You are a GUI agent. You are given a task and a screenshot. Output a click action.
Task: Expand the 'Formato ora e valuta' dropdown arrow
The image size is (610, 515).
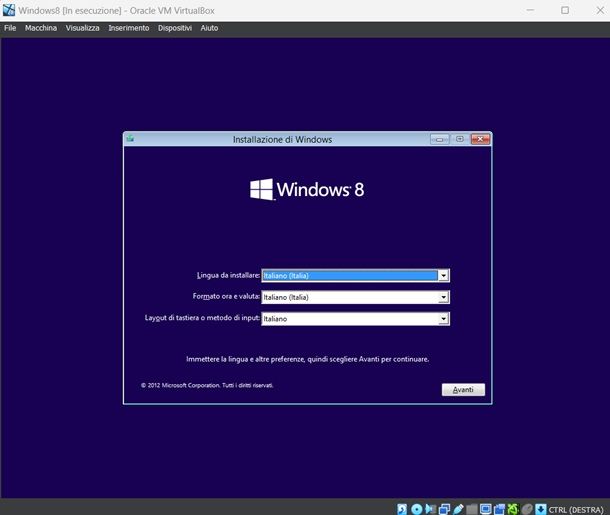(x=443, y=297)
